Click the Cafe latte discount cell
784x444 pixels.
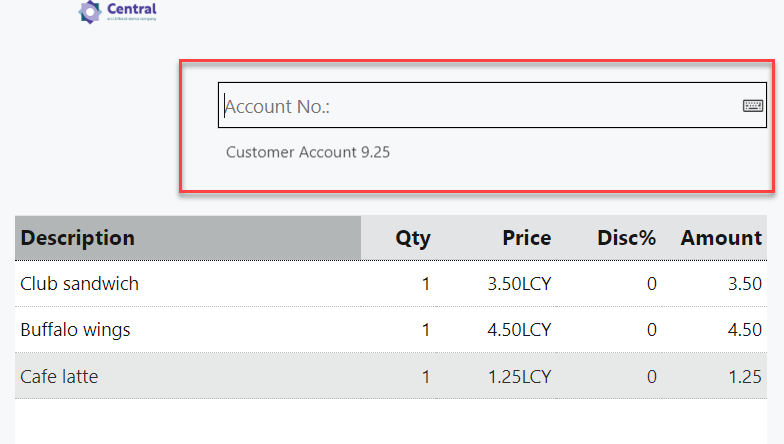651,377
